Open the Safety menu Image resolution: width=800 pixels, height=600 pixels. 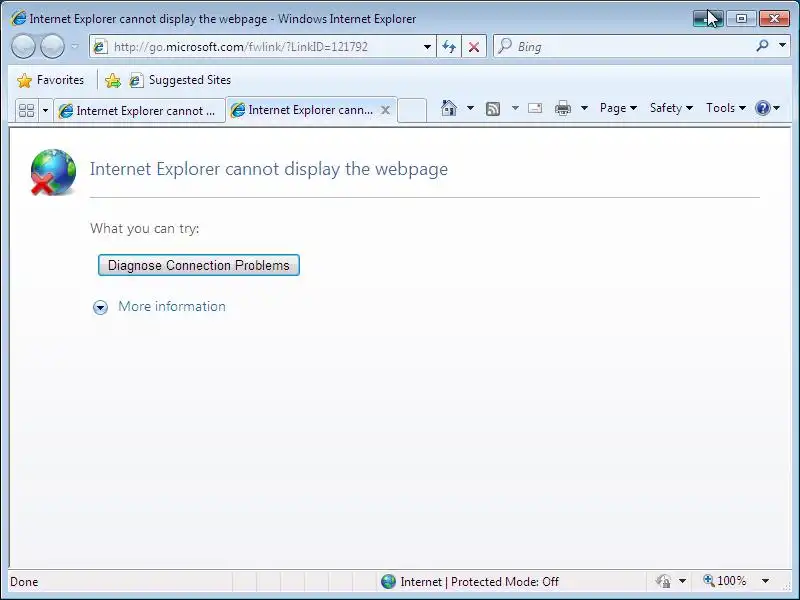point(671,108)
